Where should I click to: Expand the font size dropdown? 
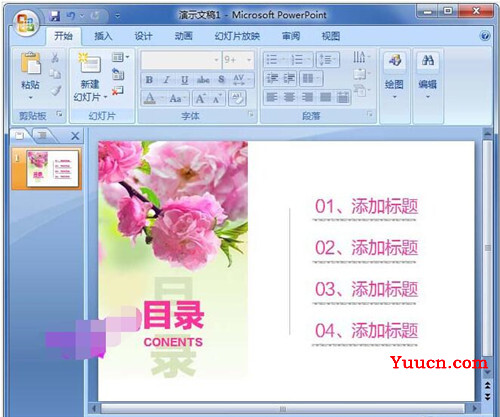click(x=249, y=60)
